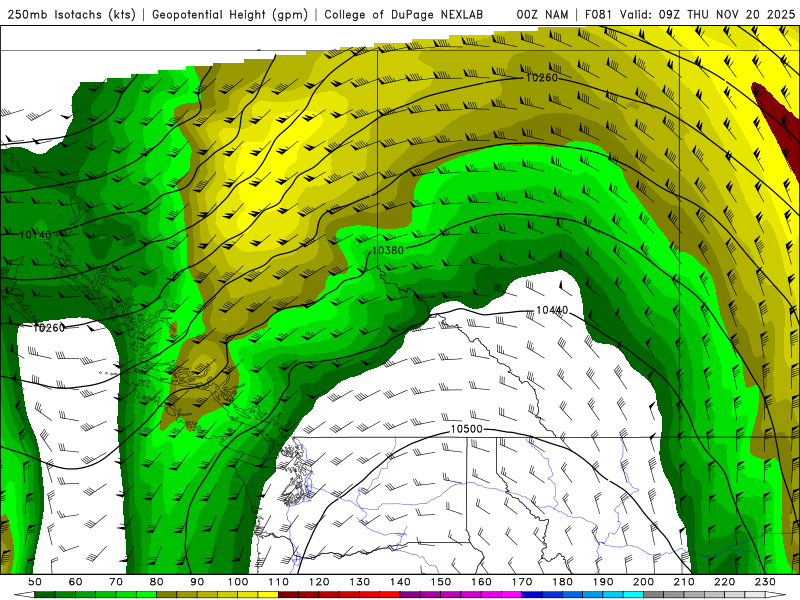
Task: Click the 180 tick on the color scale
Action: (x=562, y=582)
